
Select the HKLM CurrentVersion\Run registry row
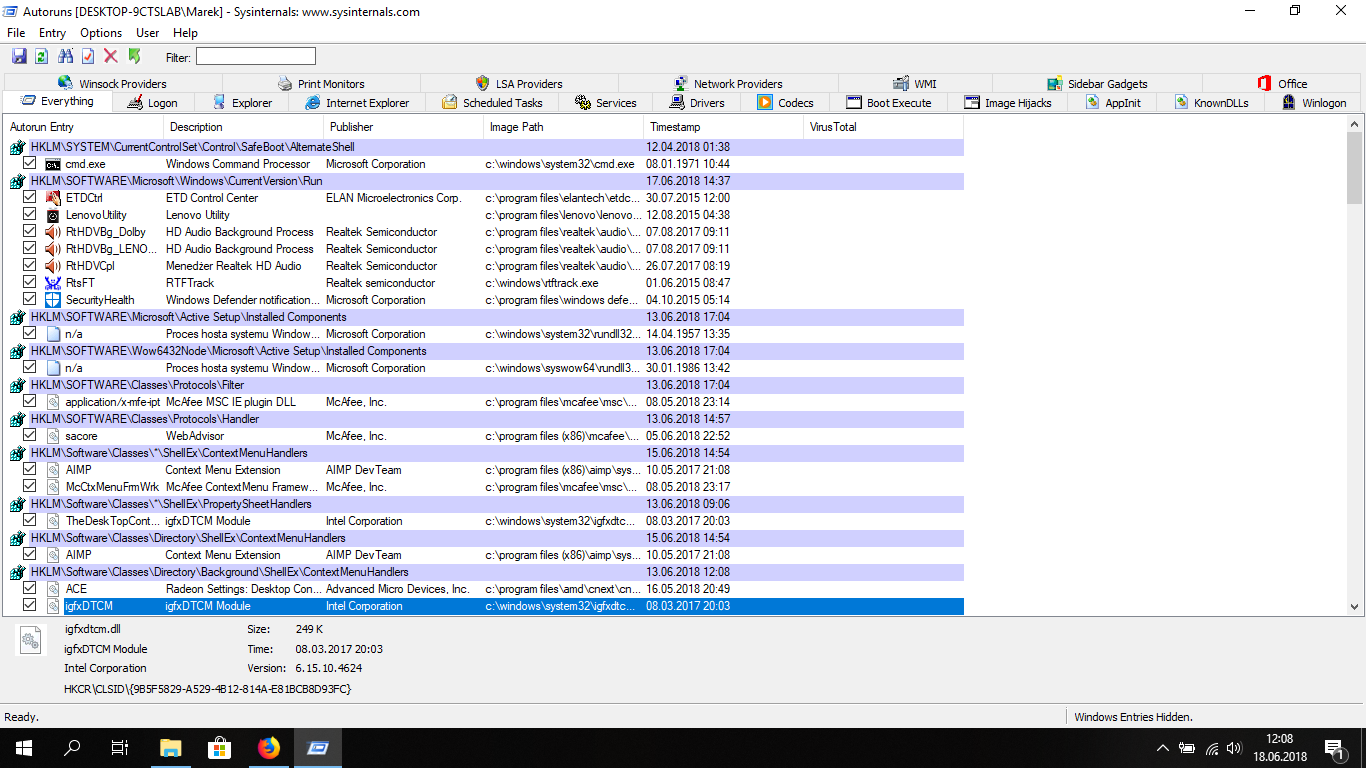486,181
